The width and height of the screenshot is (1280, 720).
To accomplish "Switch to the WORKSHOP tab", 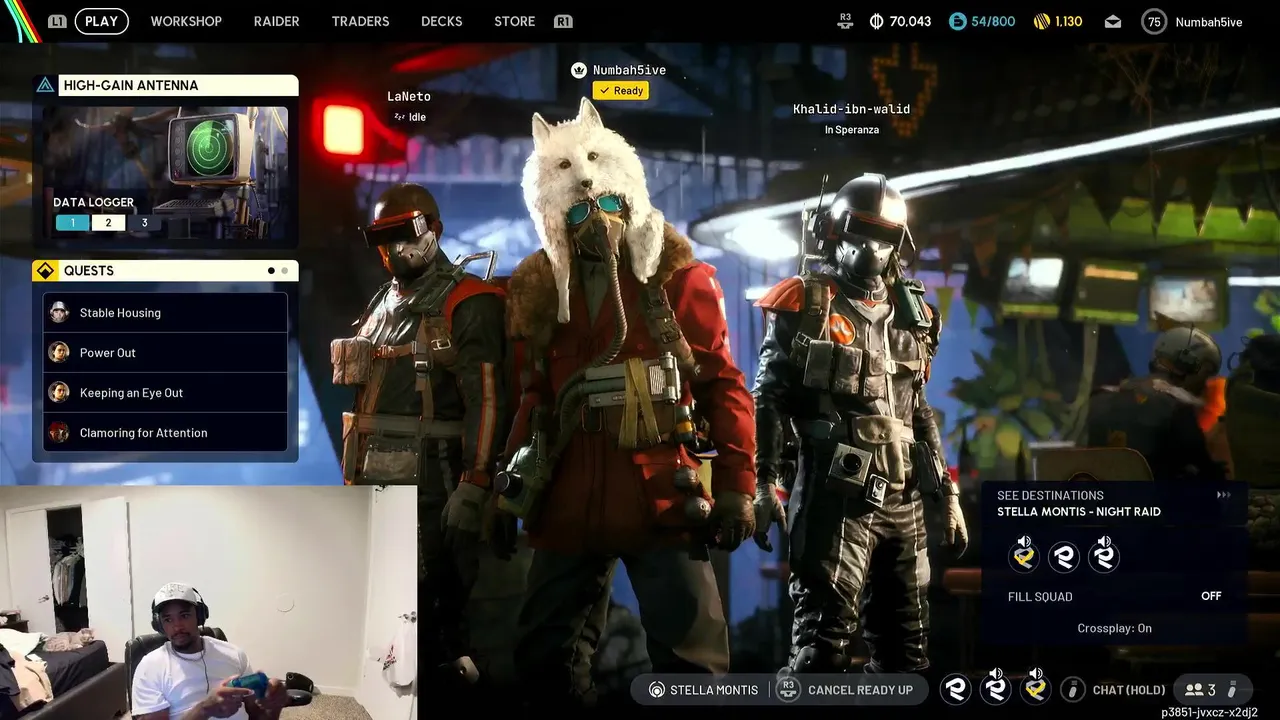I will (x=186, y=21).
